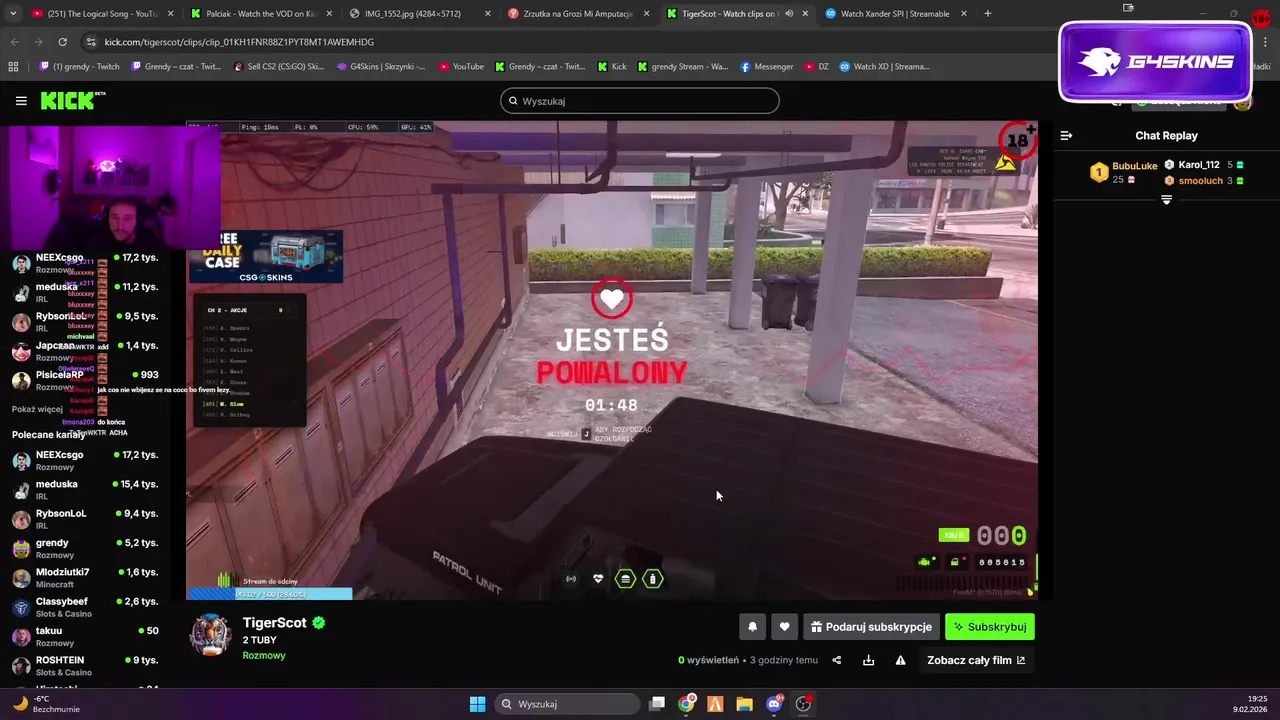Mute the TigerScot tab audio icon
Screen dimensions: 1280x720
(x=789, y=14)
